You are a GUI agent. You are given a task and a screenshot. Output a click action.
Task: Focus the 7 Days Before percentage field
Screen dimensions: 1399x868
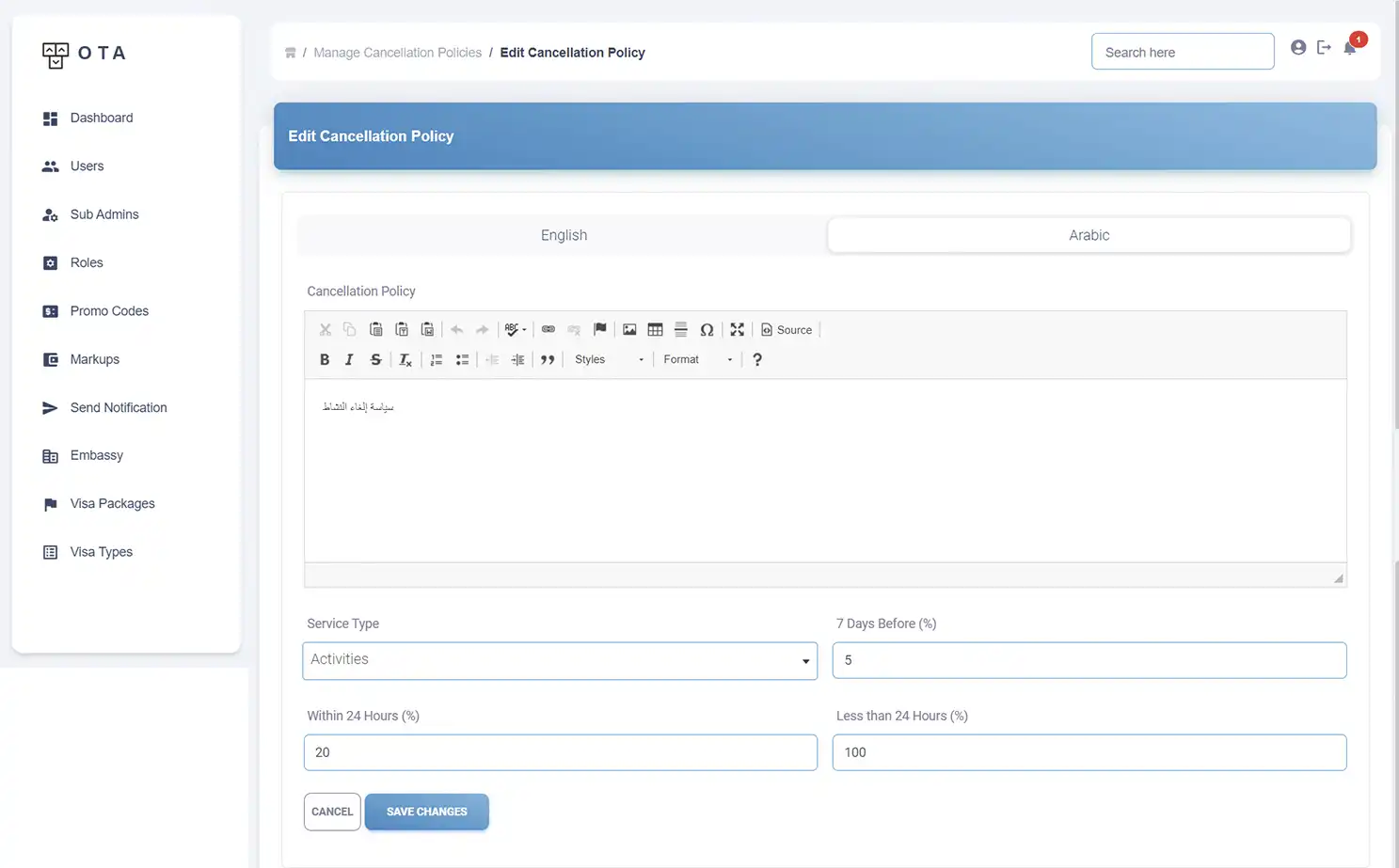pos(1089,660)
